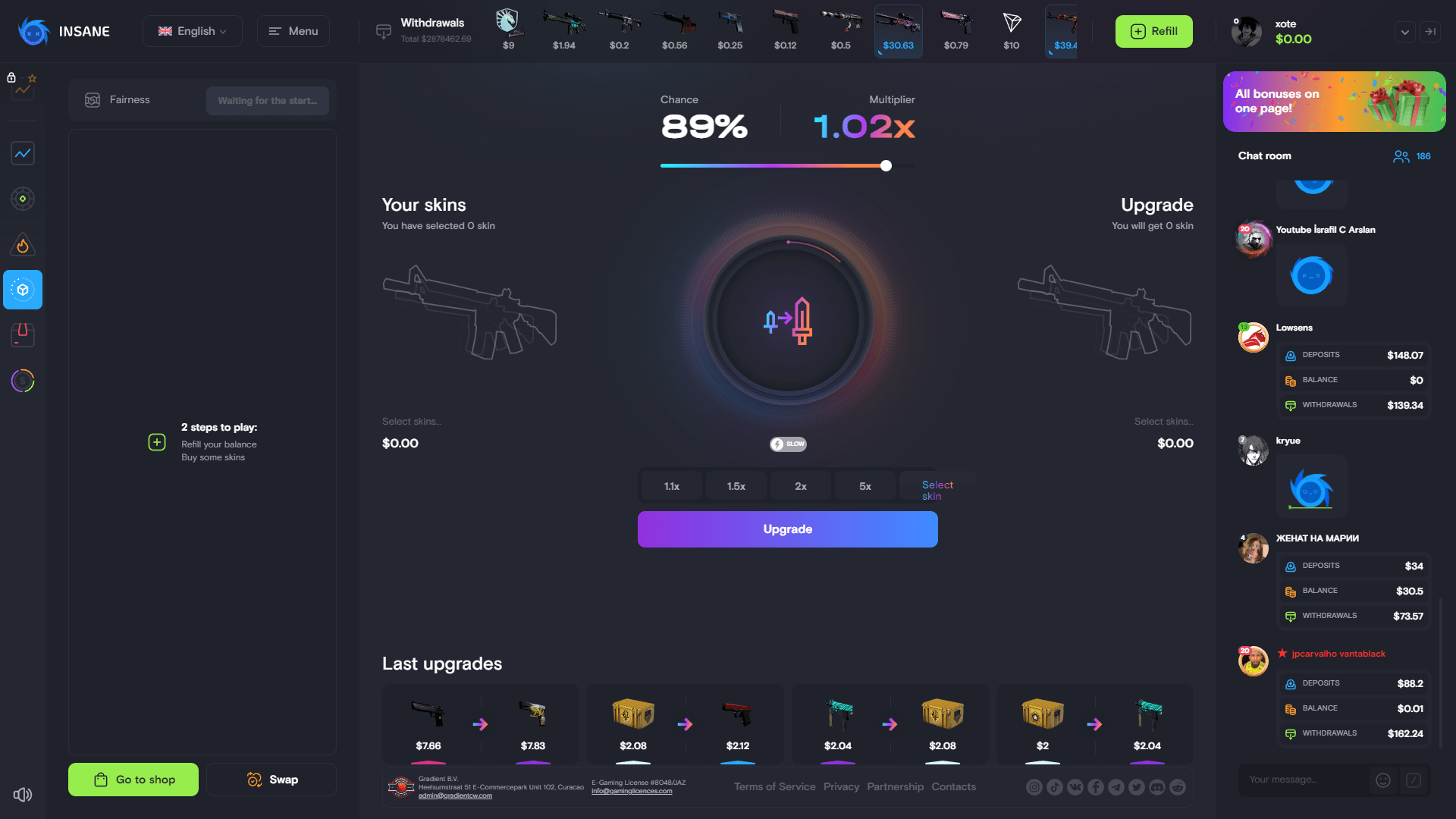Click the Refill balance button

[1154, 31]
